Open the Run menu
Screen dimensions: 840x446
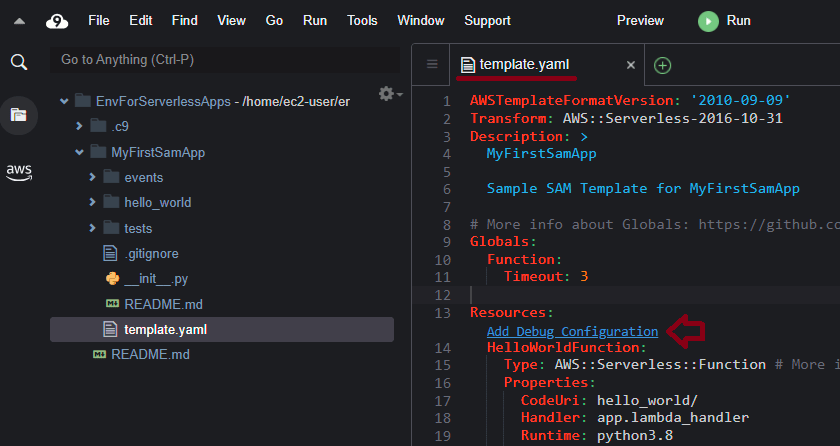314,21
